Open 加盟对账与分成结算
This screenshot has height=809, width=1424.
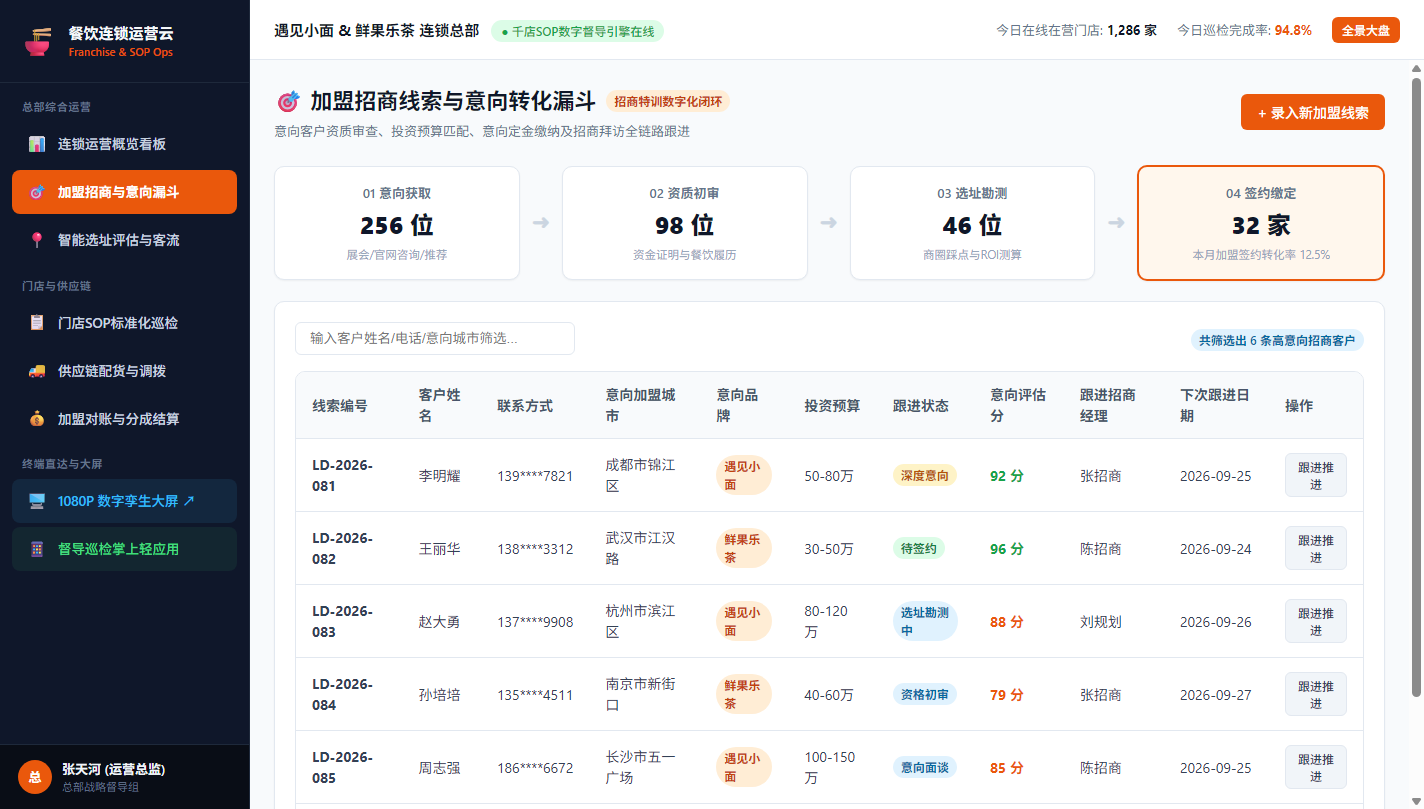click(x=124, y=419)
